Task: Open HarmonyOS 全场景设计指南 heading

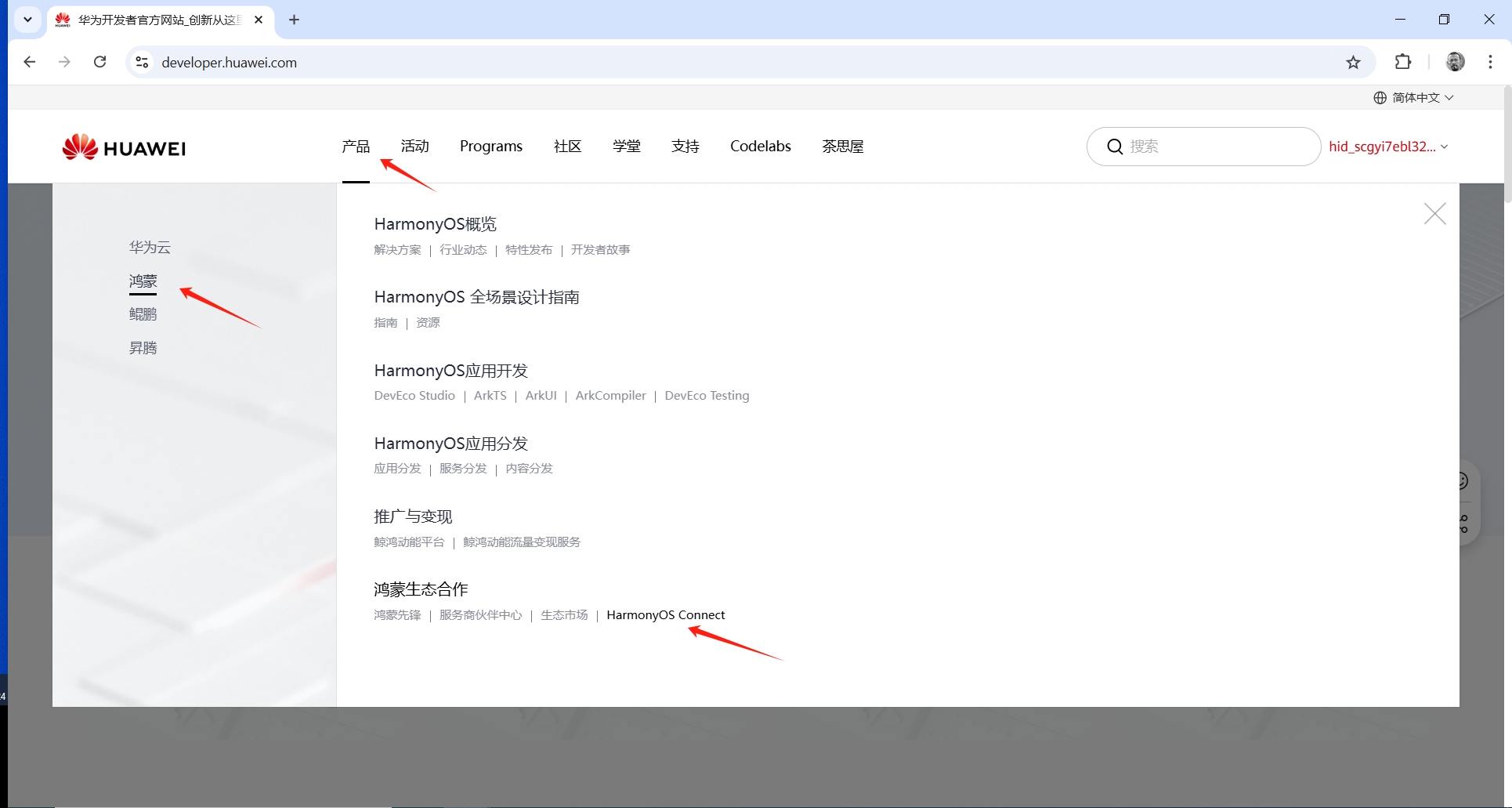Action: [x=477, y=297]
